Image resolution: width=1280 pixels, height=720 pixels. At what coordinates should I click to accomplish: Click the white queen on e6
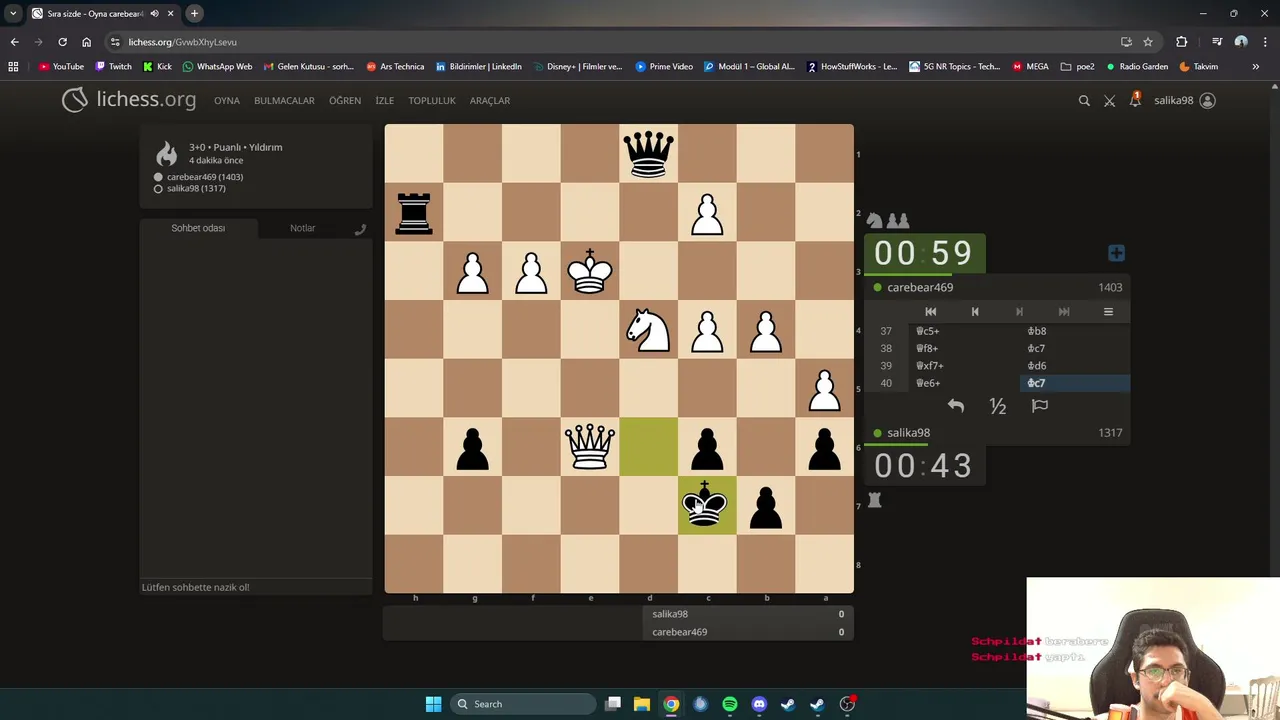pos(590,447)
